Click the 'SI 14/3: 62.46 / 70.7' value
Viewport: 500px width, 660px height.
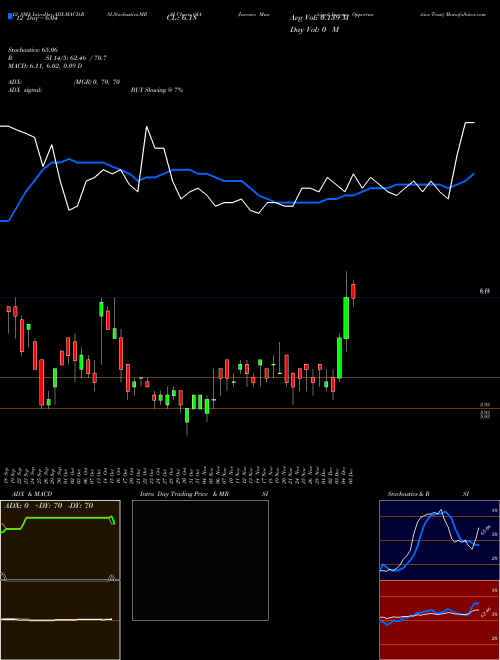coord(76,58)
